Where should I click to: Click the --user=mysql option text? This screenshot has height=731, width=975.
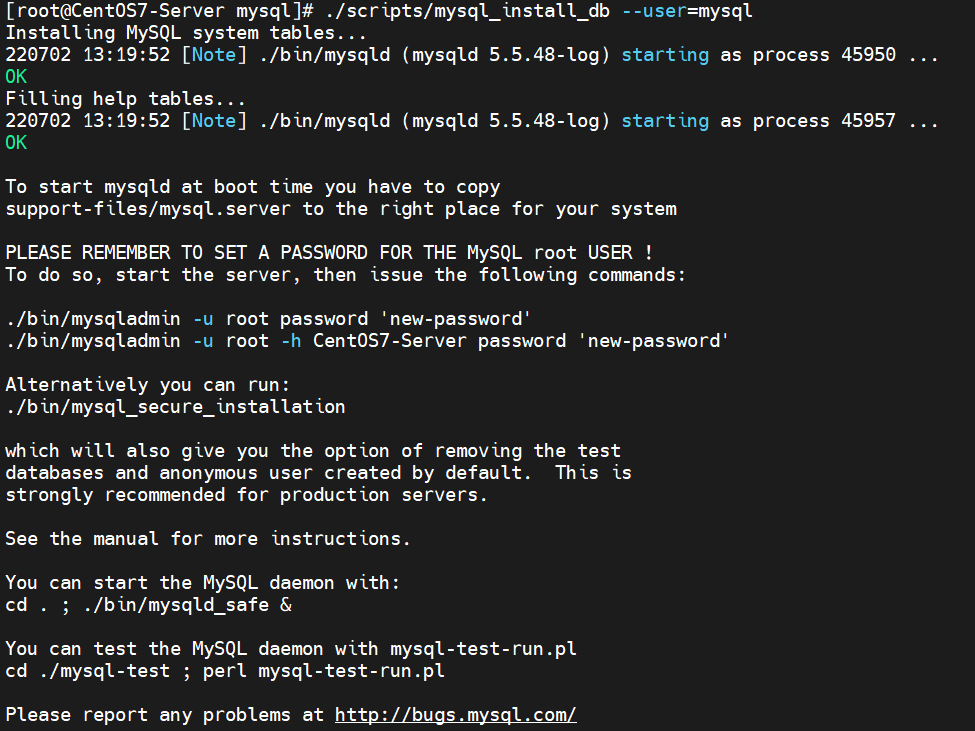point(687,11)
